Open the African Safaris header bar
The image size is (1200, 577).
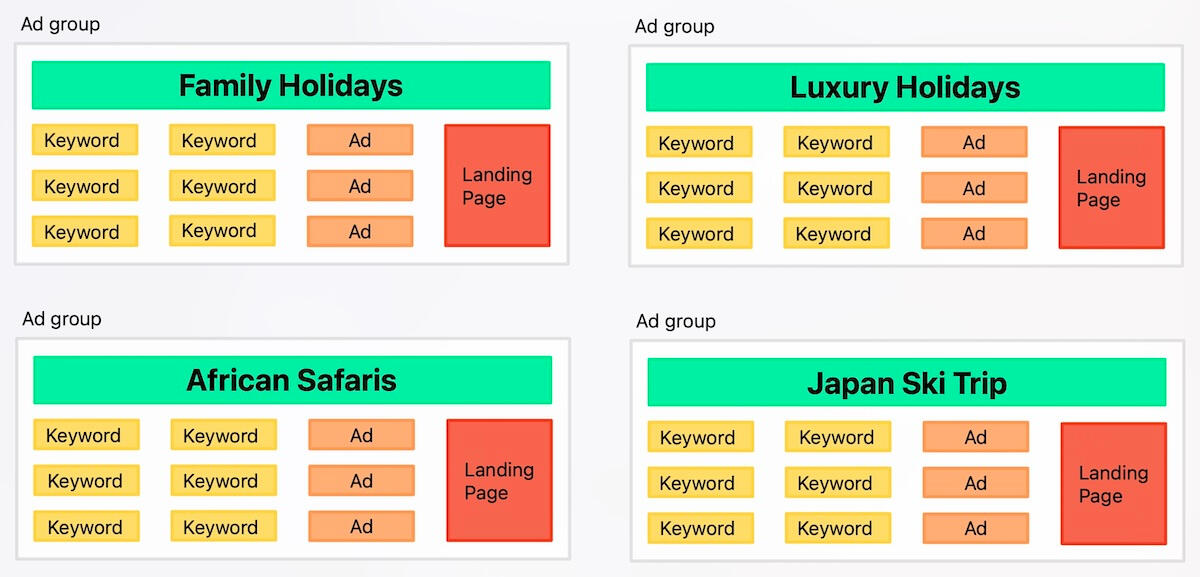(292, 380)
